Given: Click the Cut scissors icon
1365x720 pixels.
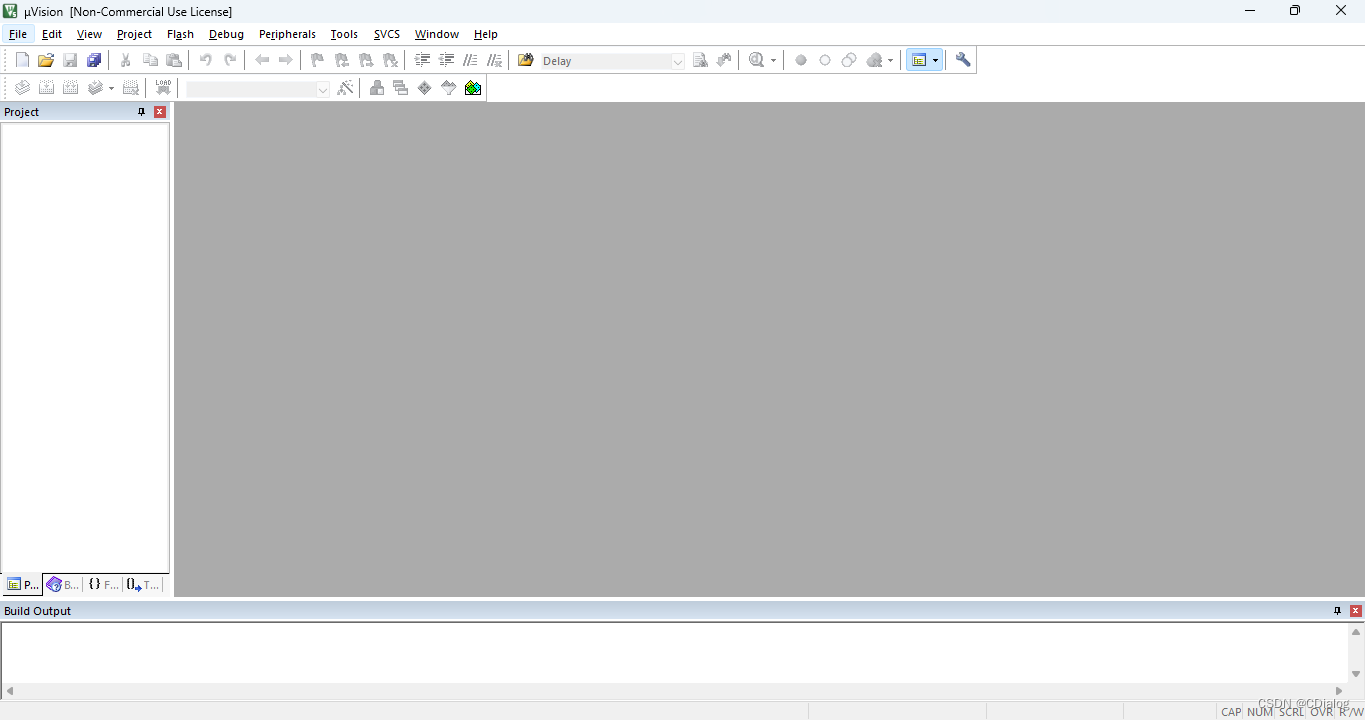Looking at the screenshot, I should [x=126, y=60].
